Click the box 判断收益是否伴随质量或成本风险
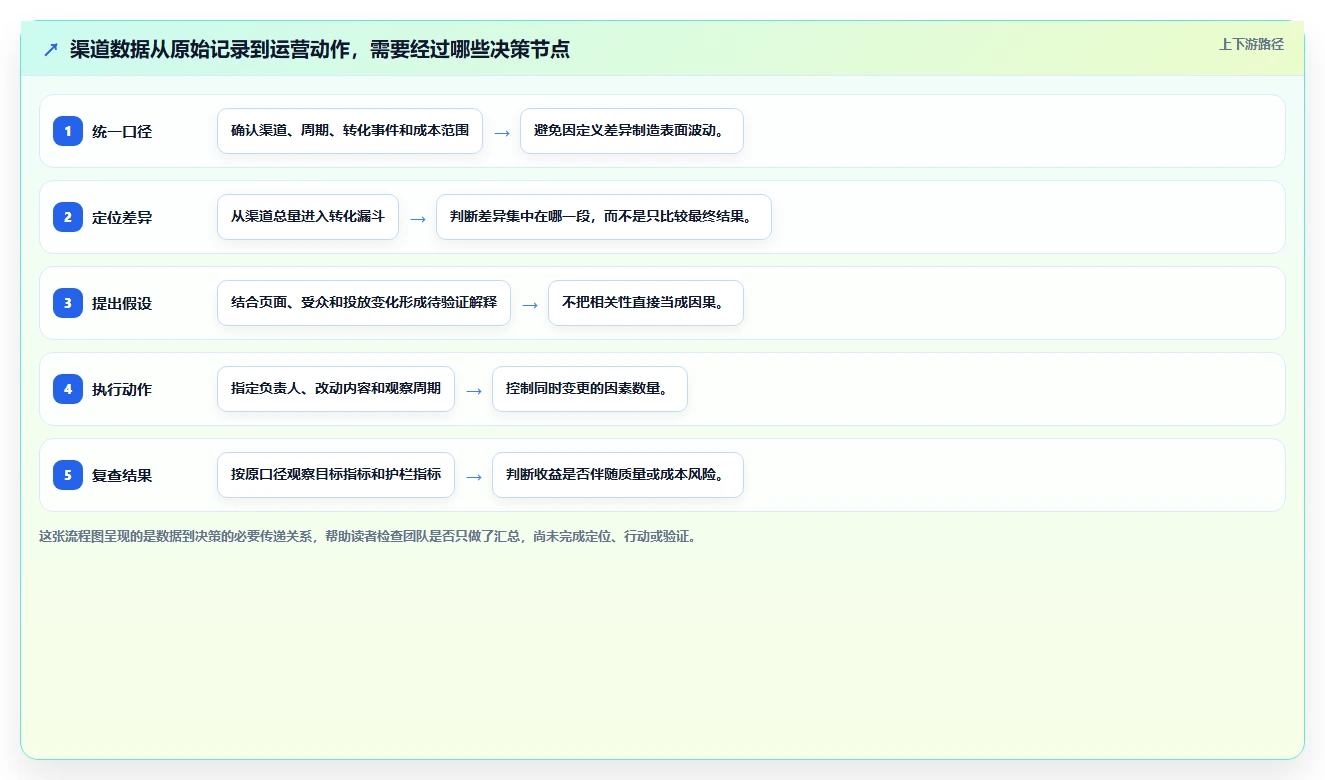Screen dimensions: 1325x780 (618, 475)
